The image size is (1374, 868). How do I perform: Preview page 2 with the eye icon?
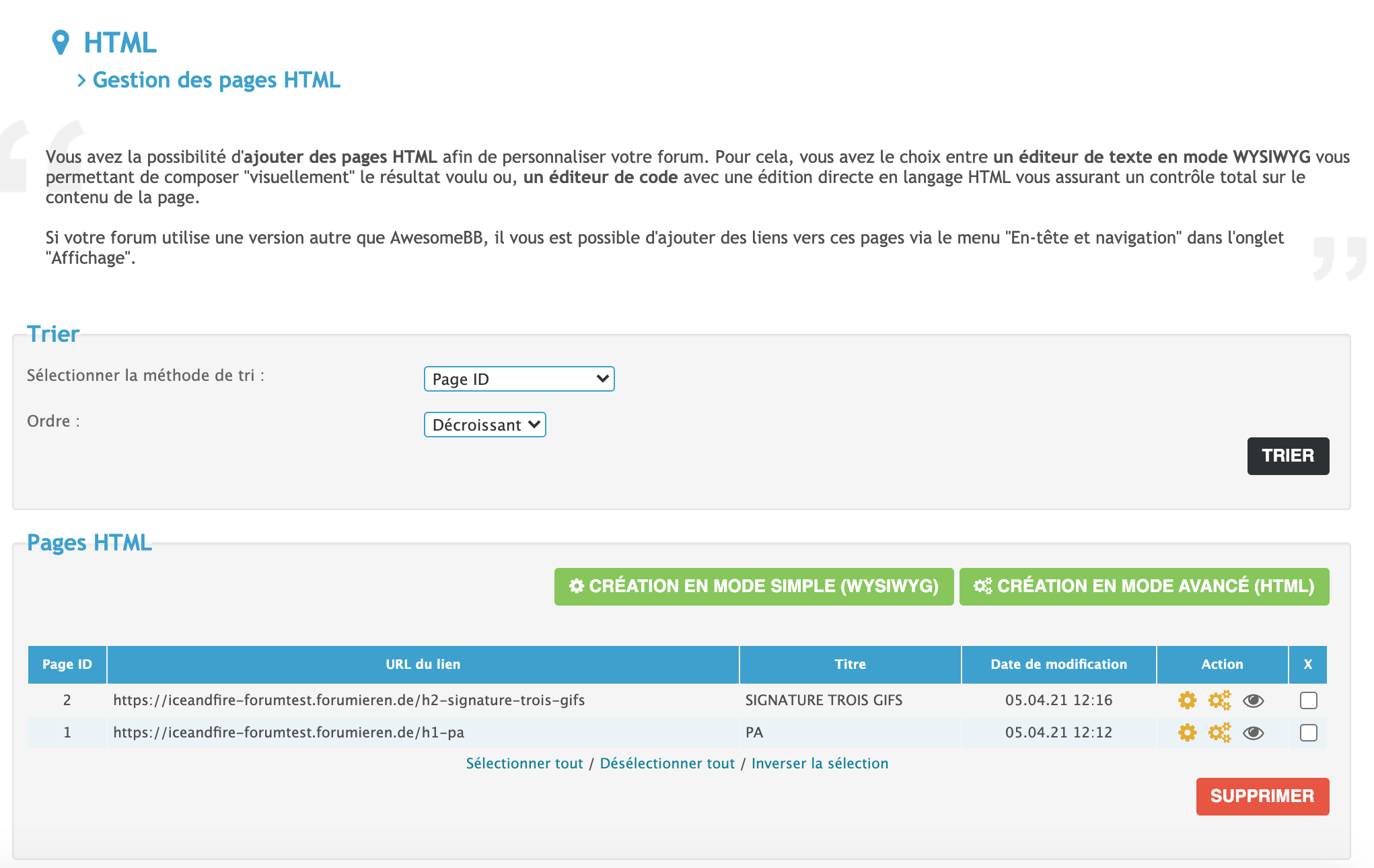click(1253, 700)
